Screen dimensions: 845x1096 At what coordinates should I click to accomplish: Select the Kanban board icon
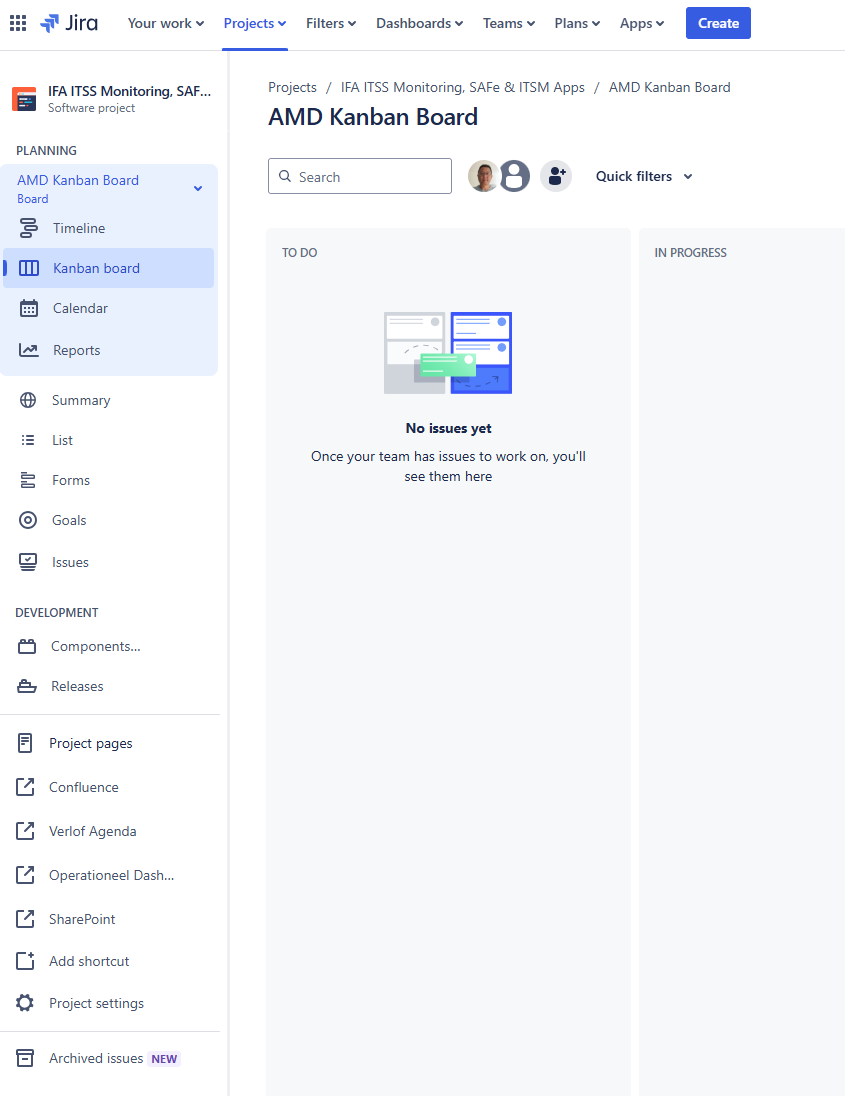(28, 268)
